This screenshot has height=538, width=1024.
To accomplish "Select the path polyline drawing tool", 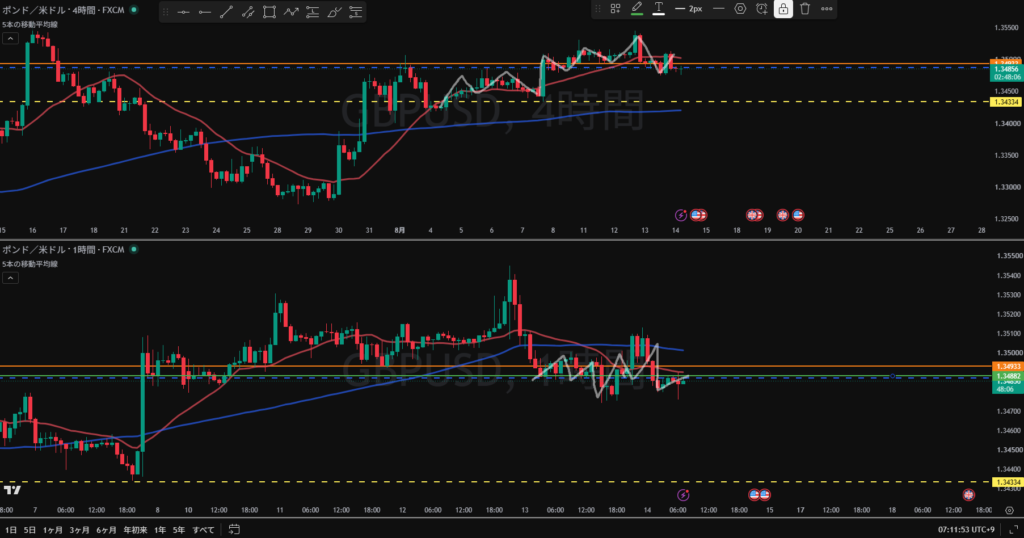I will (x=291, y=12).
